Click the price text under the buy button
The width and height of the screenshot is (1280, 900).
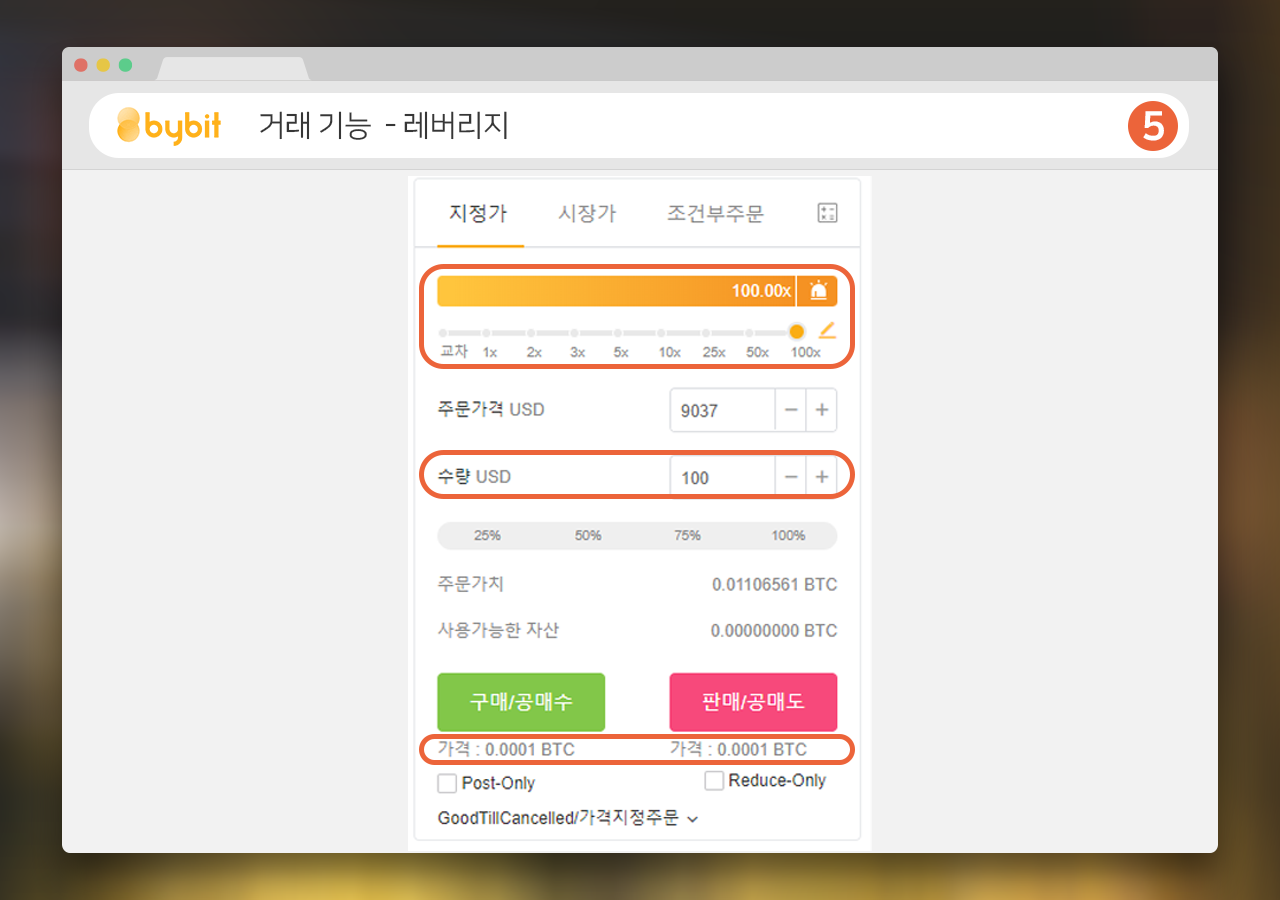point(506,749)
